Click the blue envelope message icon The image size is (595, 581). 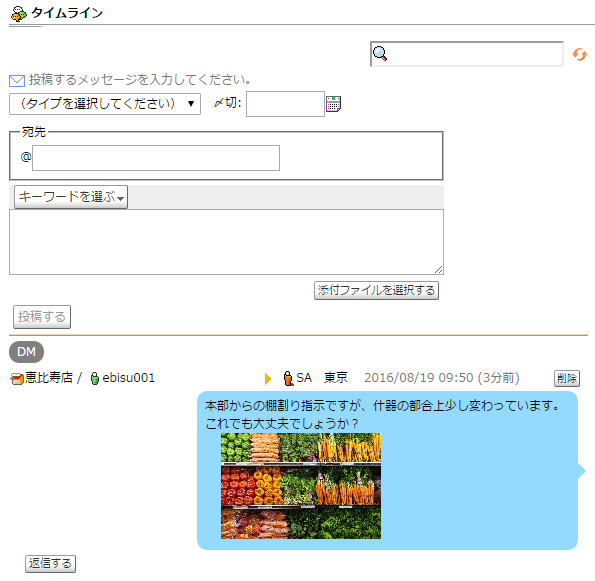point(17,80)
